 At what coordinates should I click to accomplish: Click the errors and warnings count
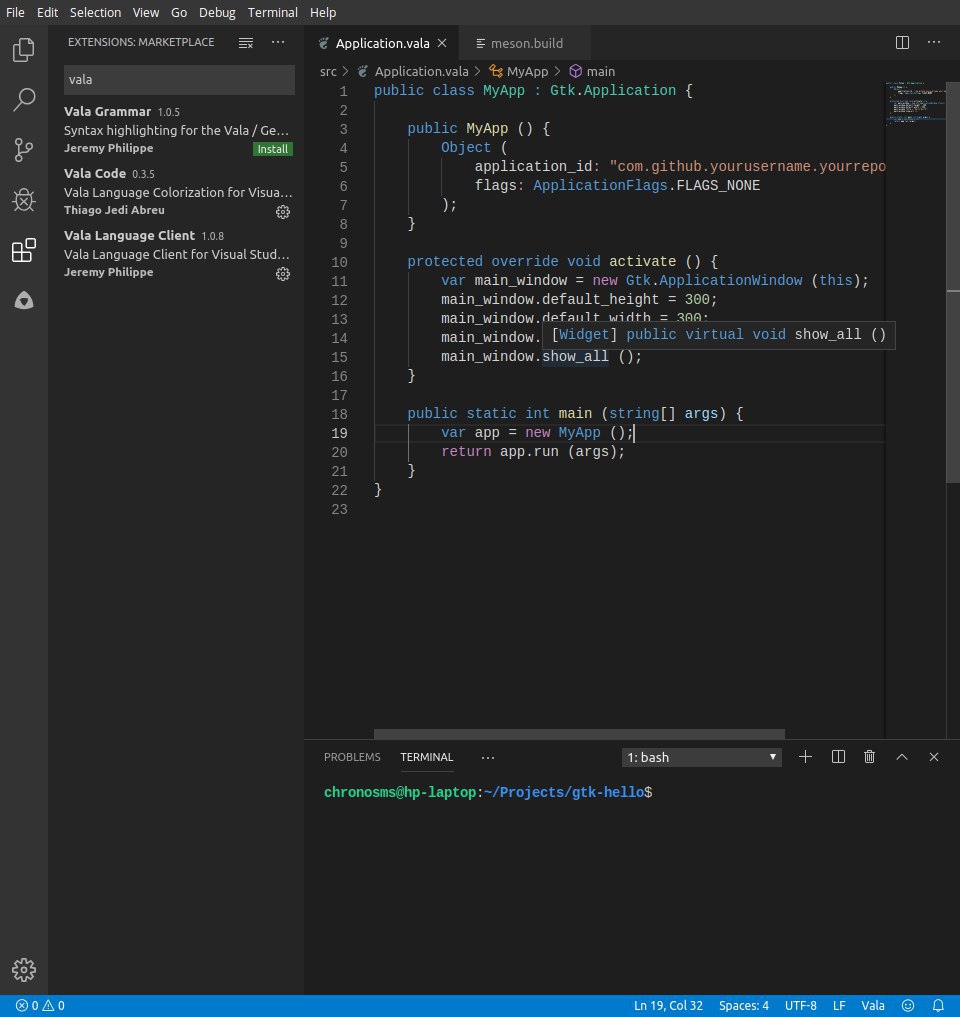40,1005
